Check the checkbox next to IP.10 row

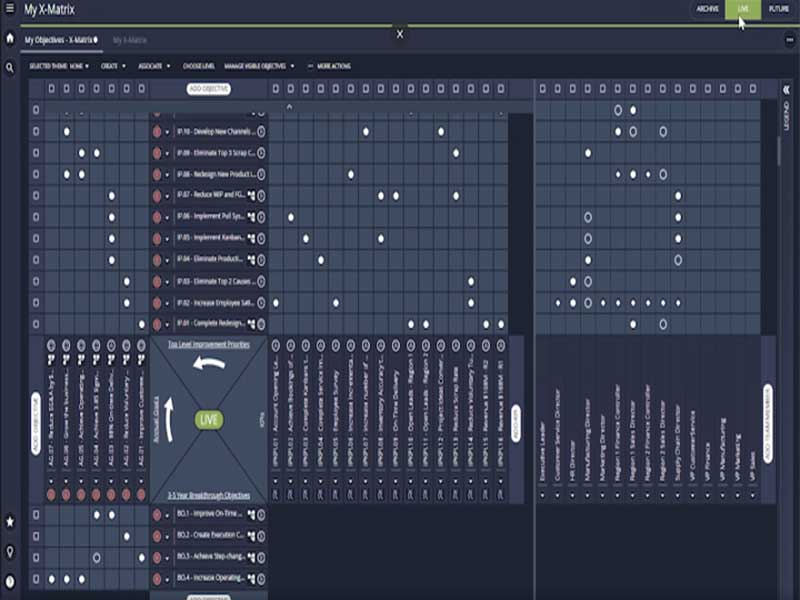(37, 130)
